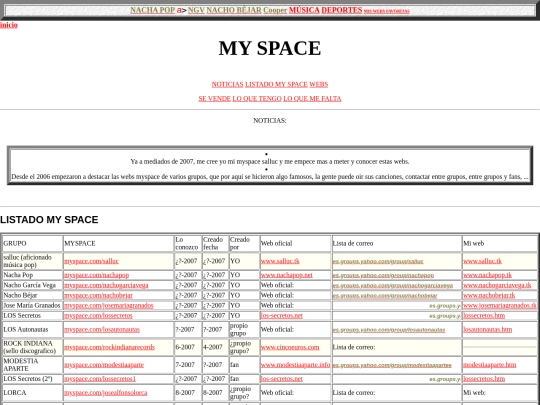Image resolution: width=540 pixels, height=405 pixels.
Task: Click the MY SPACE page heading
Action: pyautogui.click(x=270, y=48)
